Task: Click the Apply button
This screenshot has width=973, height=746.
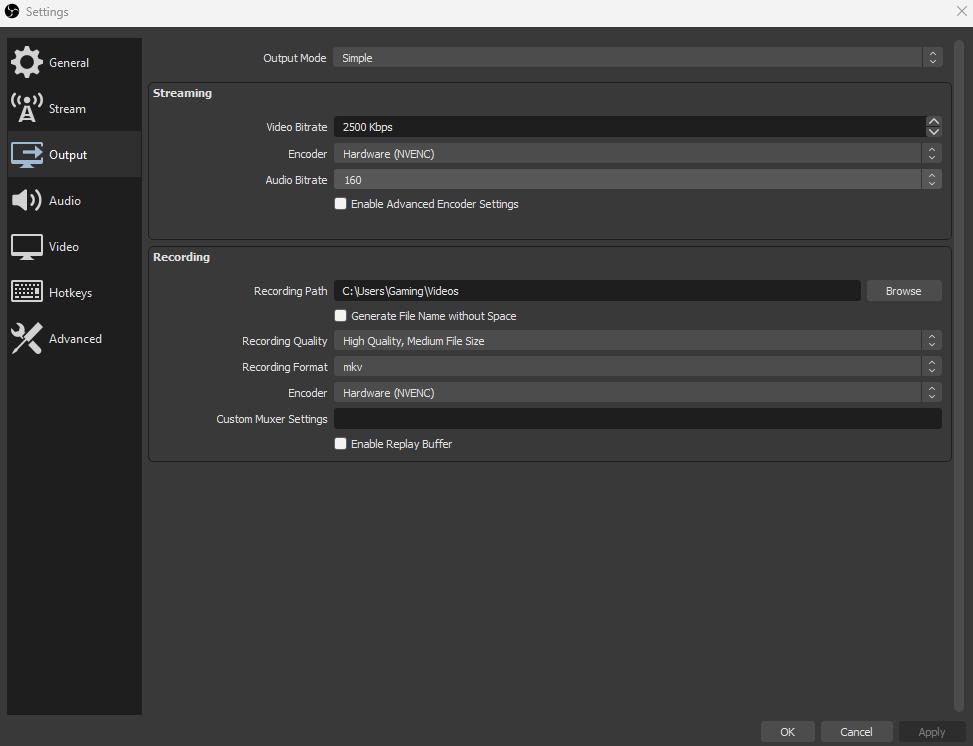Action: click(931, 732)
